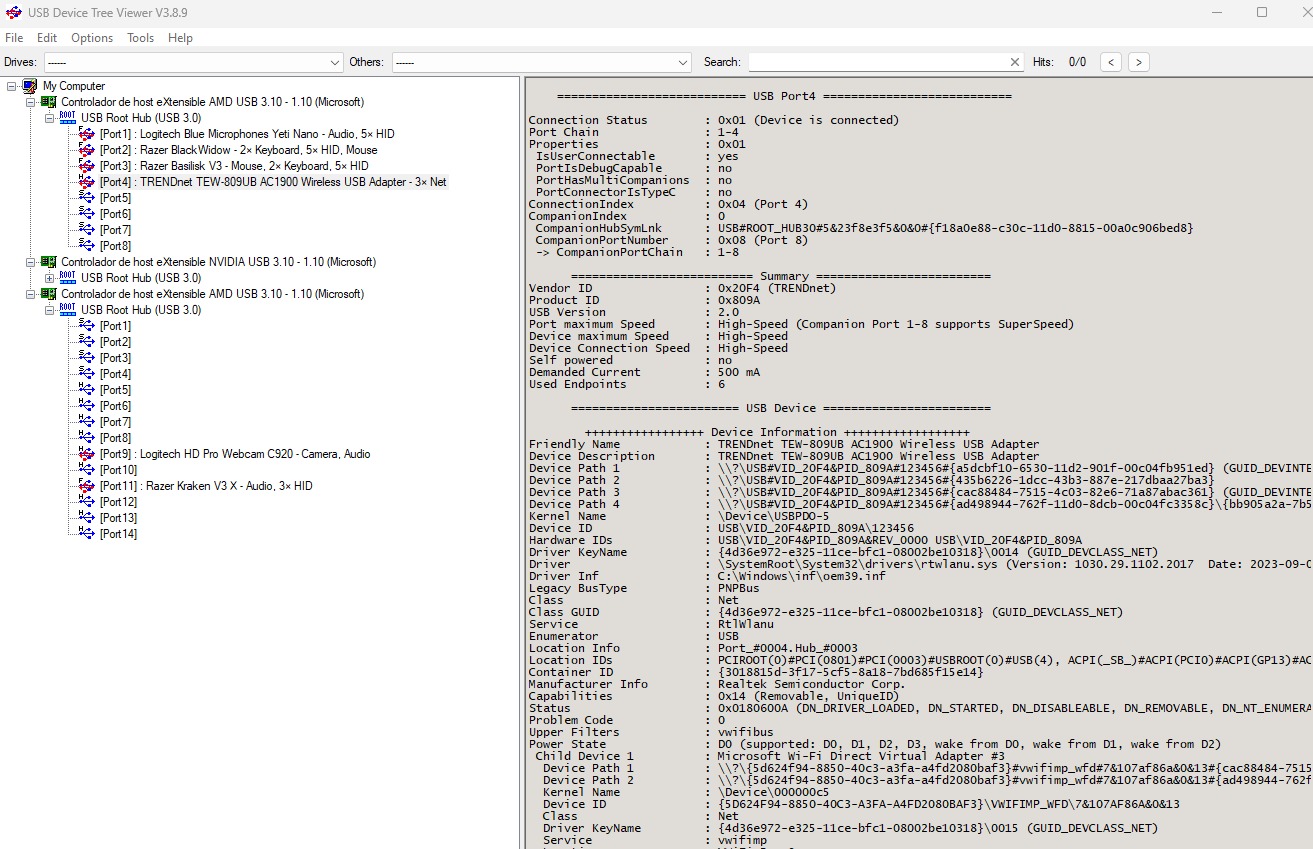Image resolution: width=1313 pixels, height=849 pixels.
Task: Click the Logitech C920 webcam device icon
Action: 87,454
